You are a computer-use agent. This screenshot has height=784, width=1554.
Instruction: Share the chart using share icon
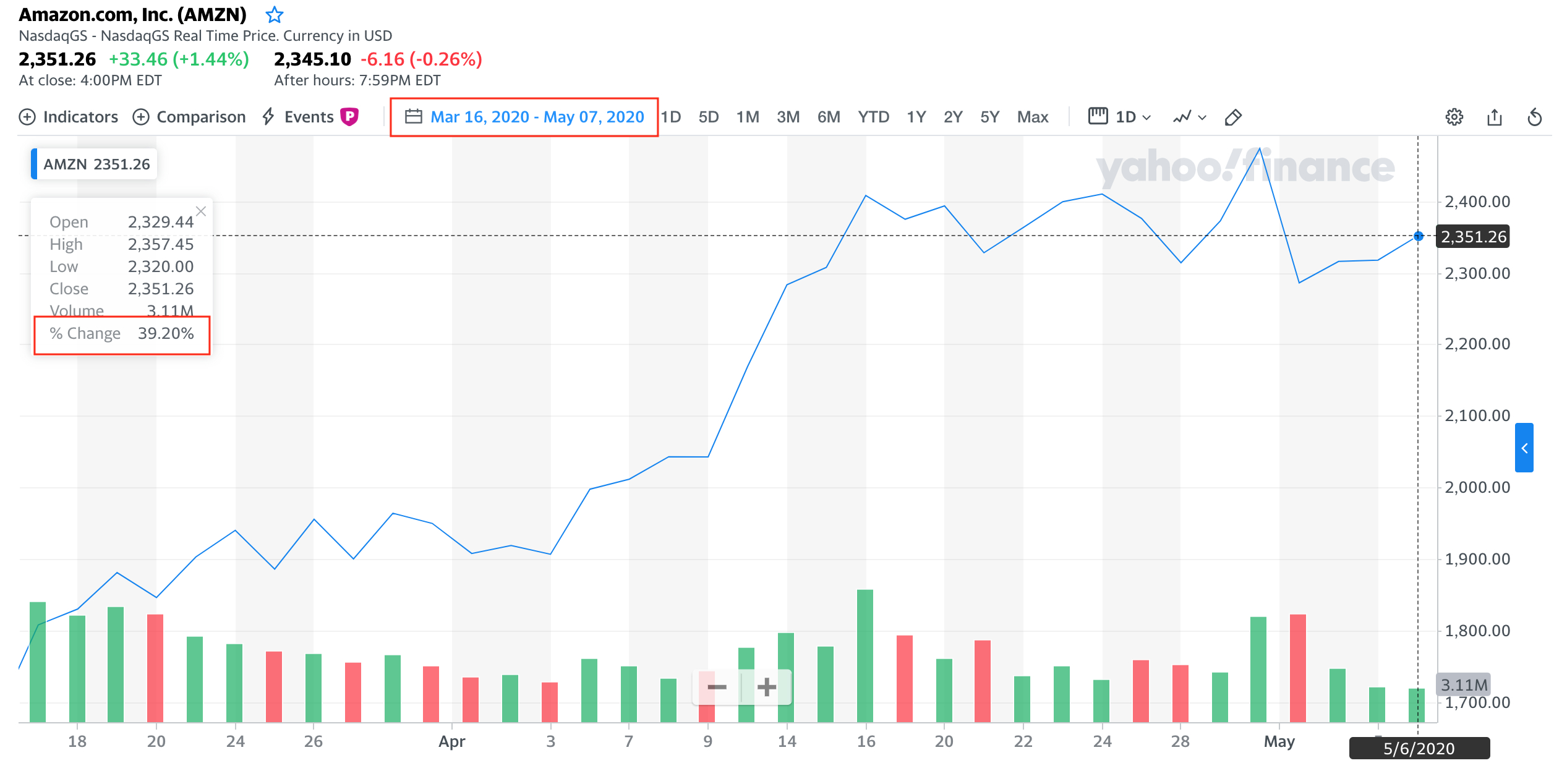point(1495,117)
